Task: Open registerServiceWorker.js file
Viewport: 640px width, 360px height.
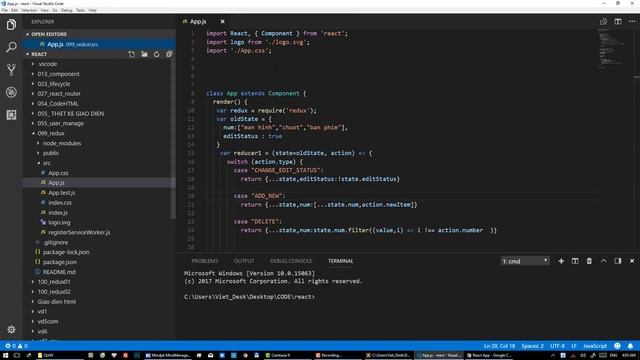Action: (79, 232)
